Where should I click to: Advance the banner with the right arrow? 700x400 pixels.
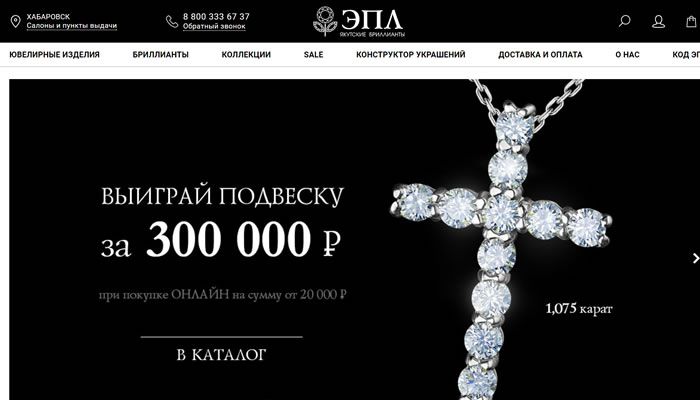tap(695, 258)
